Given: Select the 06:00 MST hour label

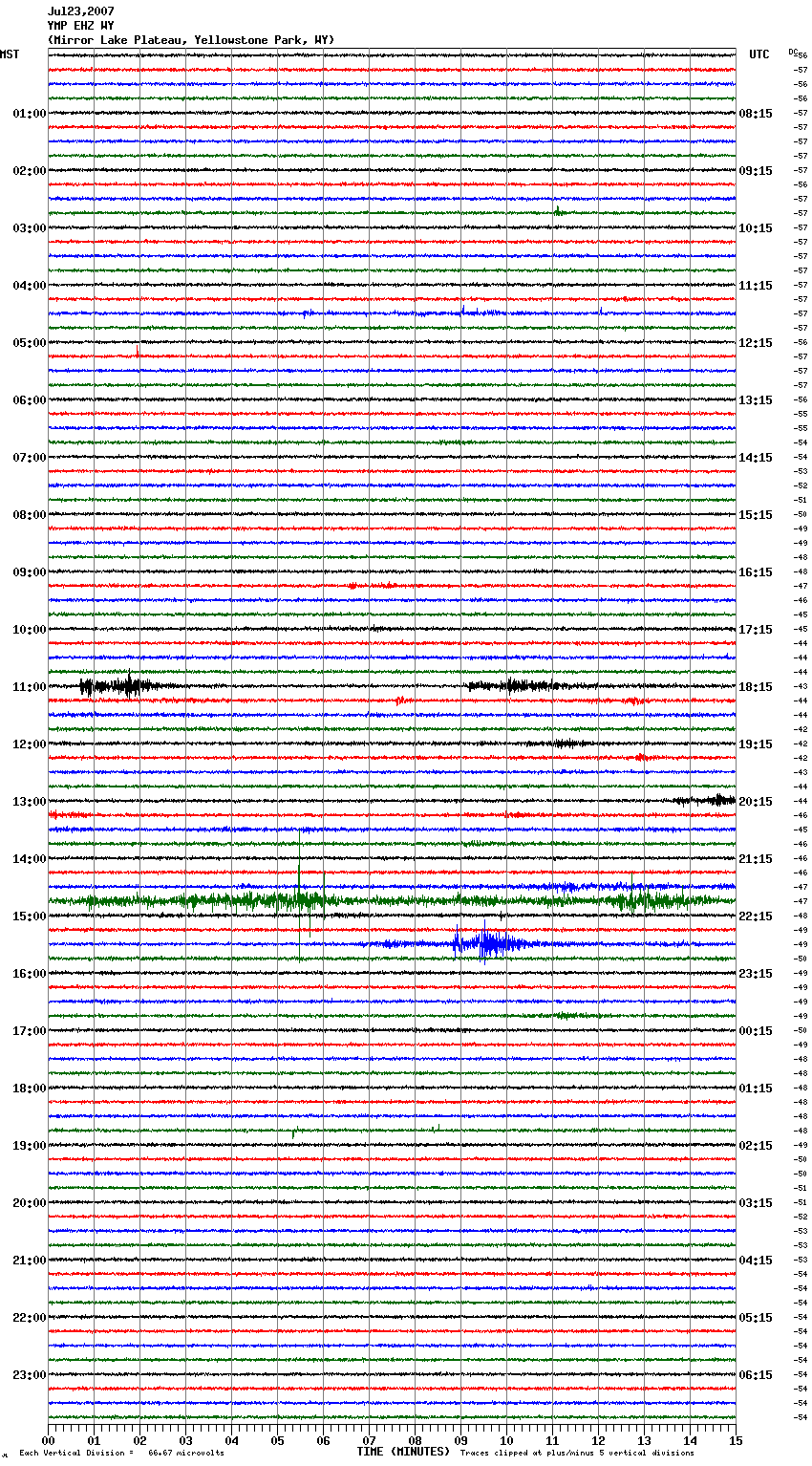Looking at the screenshot, I should [x=30, y=400].
